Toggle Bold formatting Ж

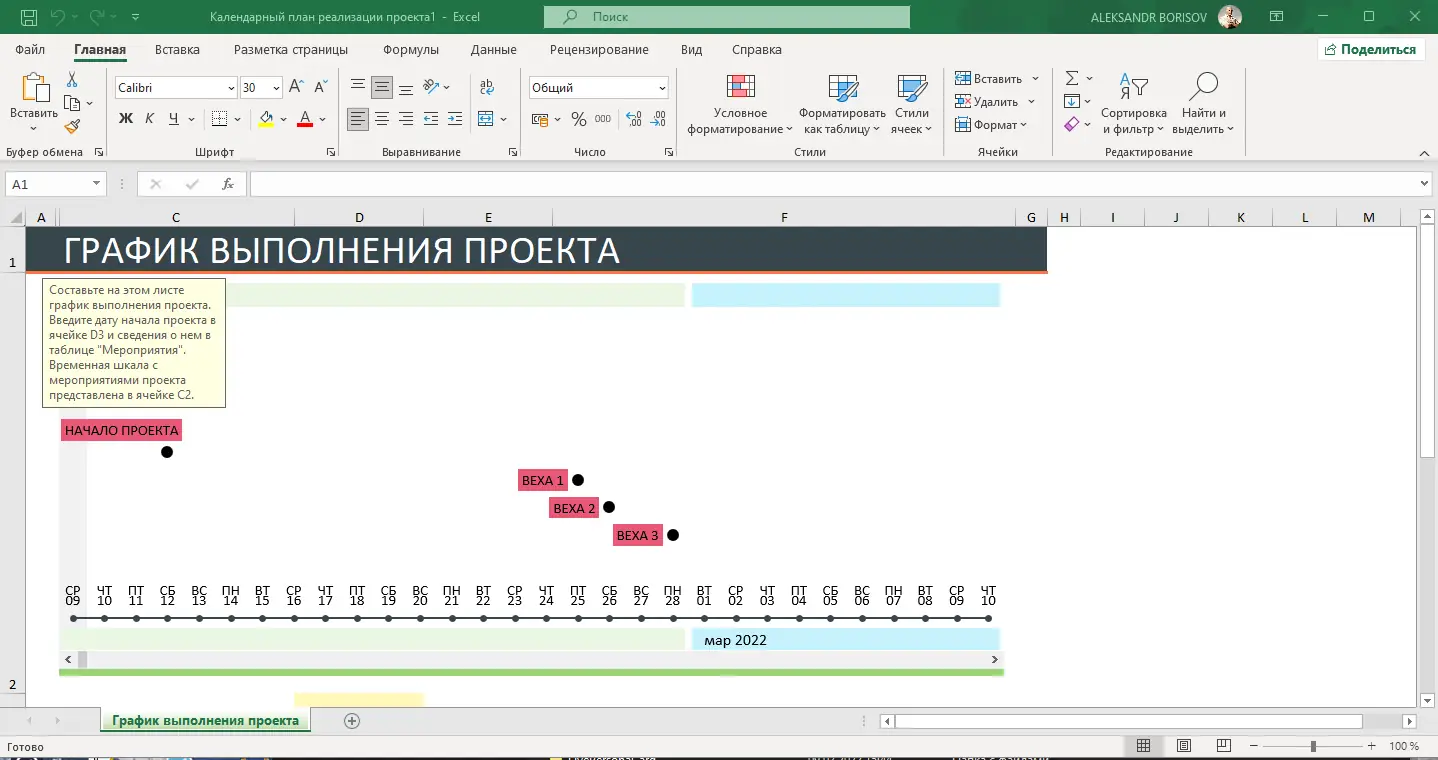point(126,119)
